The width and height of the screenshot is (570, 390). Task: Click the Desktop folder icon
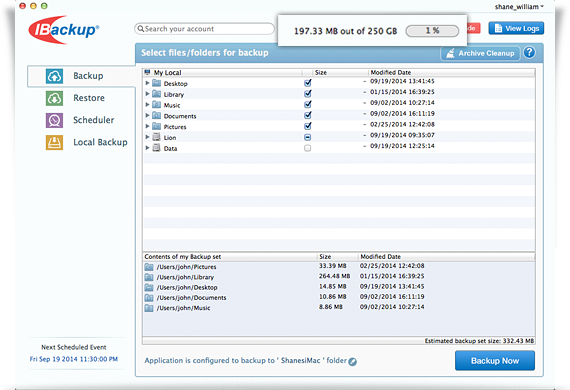pos(156,83)
